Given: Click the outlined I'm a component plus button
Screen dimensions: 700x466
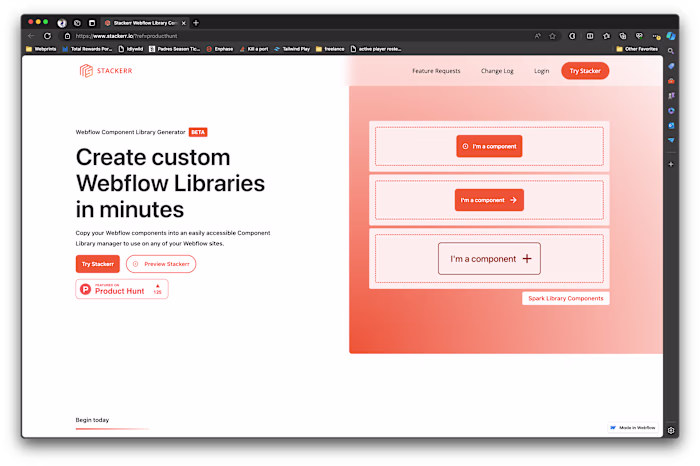Looking at the screenshot, I should pos(489,258).
